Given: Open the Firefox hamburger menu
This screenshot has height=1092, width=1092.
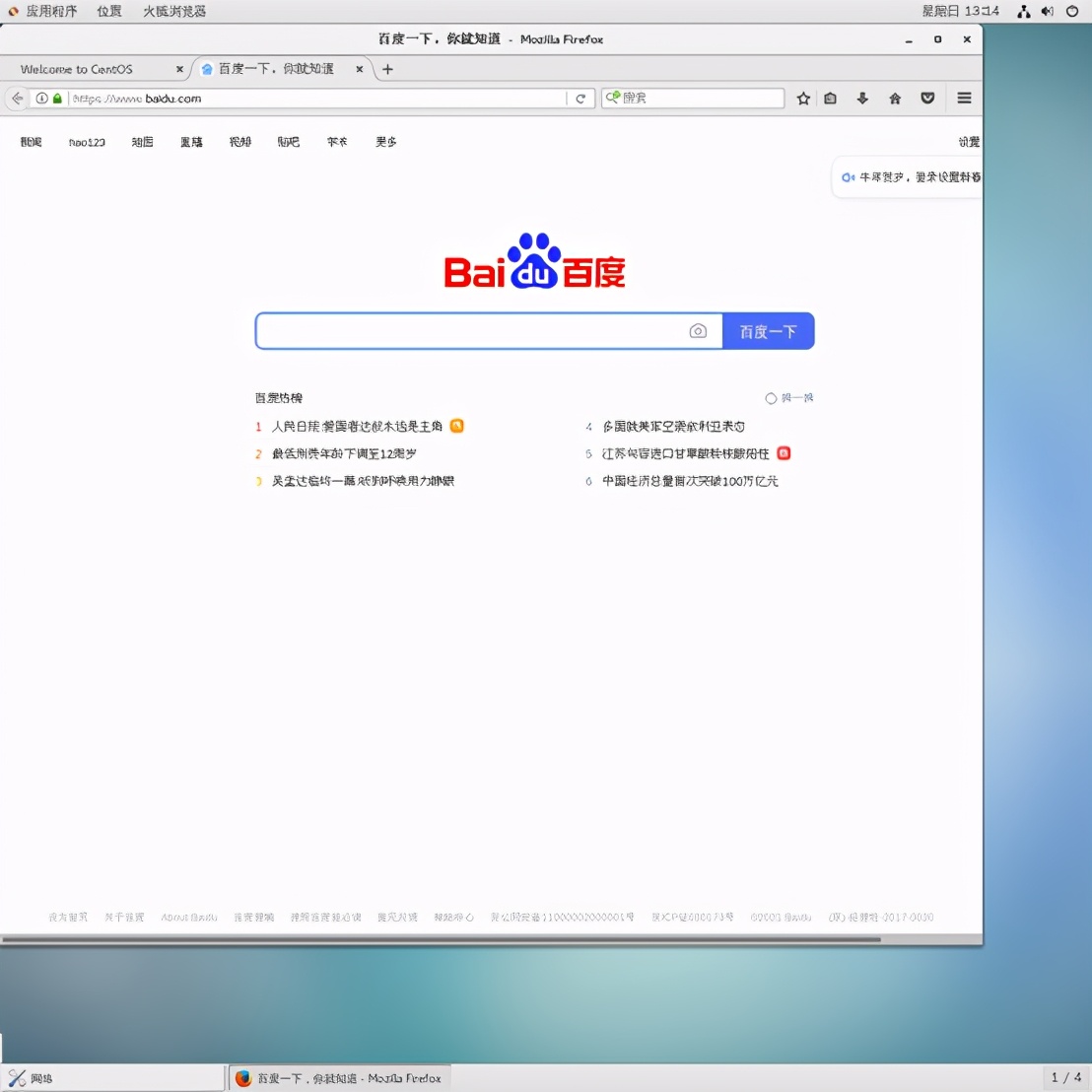Looking at the screenshot, I should pos(964,98).
